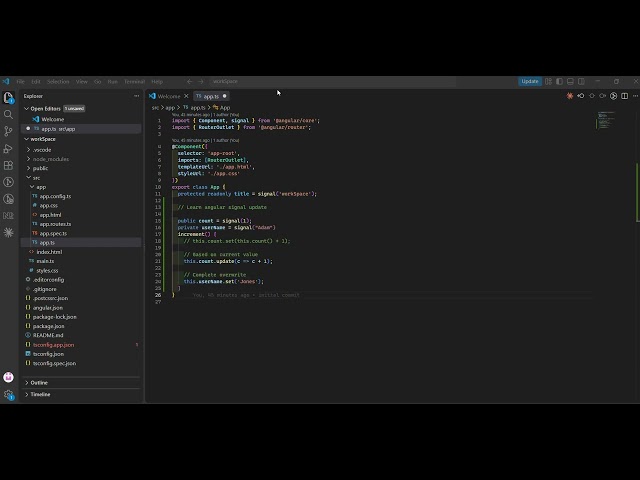Click the VS Code logo in the title bar
The image size is (640, 480).
point(6,81)
